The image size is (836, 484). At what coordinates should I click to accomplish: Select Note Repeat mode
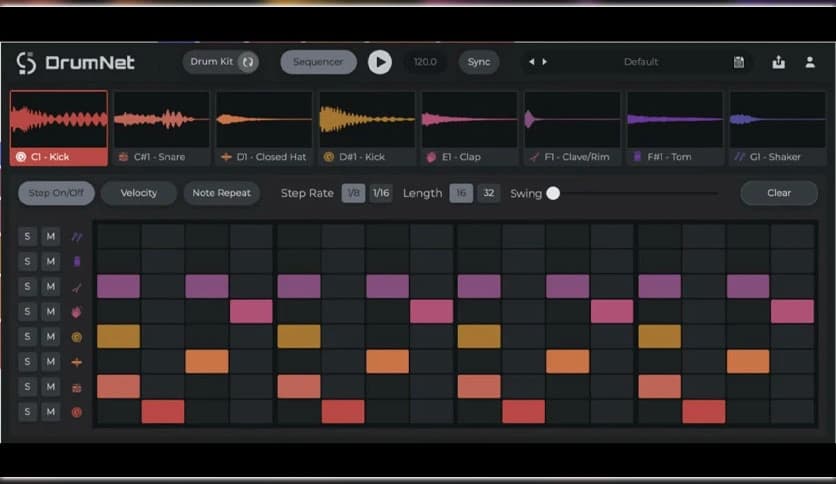pos(222,193)
